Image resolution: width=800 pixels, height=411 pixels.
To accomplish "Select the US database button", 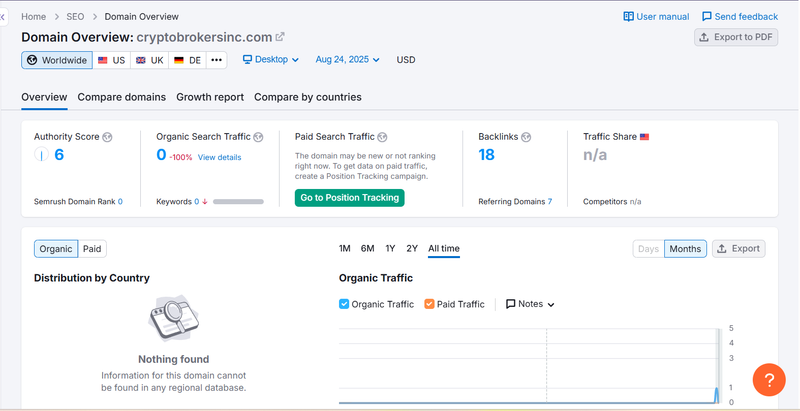I will tap(111, 60).
